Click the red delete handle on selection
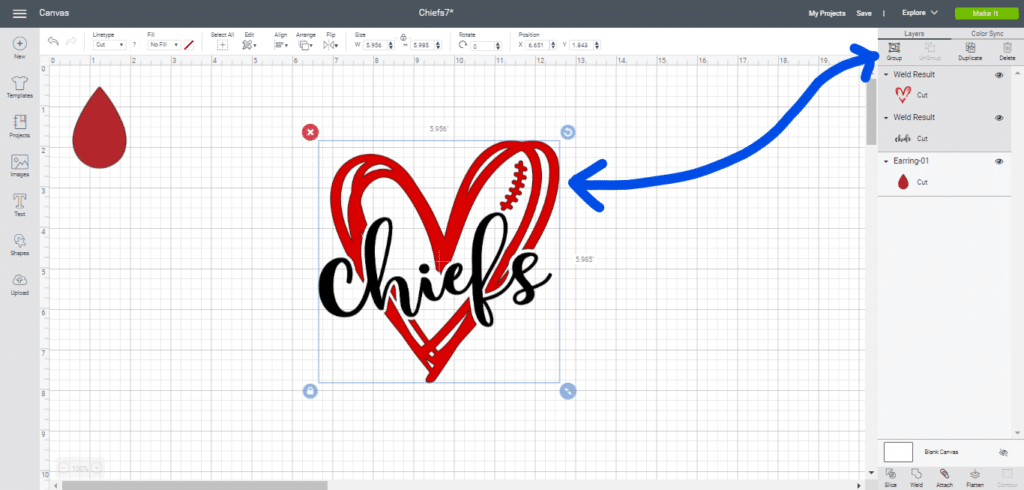 (x=310, y=132)
